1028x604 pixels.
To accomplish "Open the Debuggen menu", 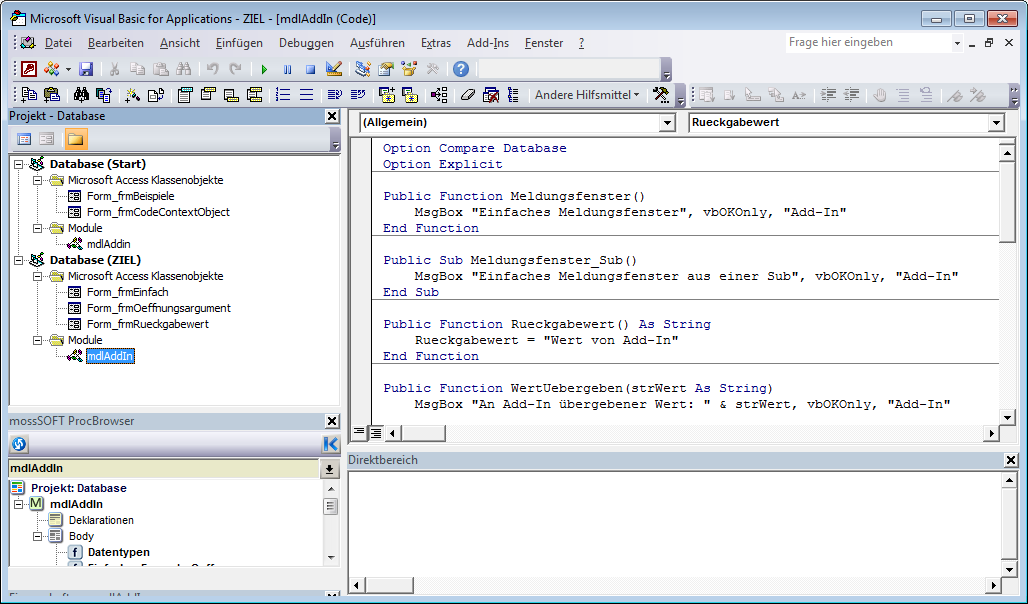I will click(x=306, y=43).
